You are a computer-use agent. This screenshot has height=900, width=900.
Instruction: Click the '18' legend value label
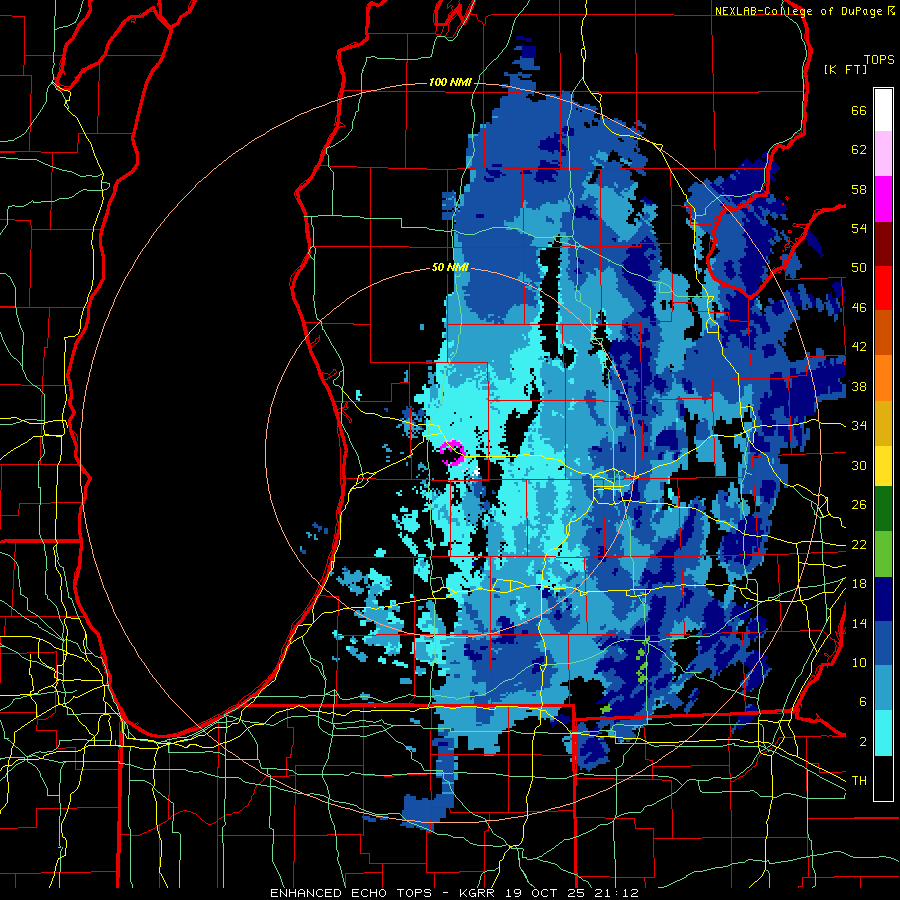[859, 584]
